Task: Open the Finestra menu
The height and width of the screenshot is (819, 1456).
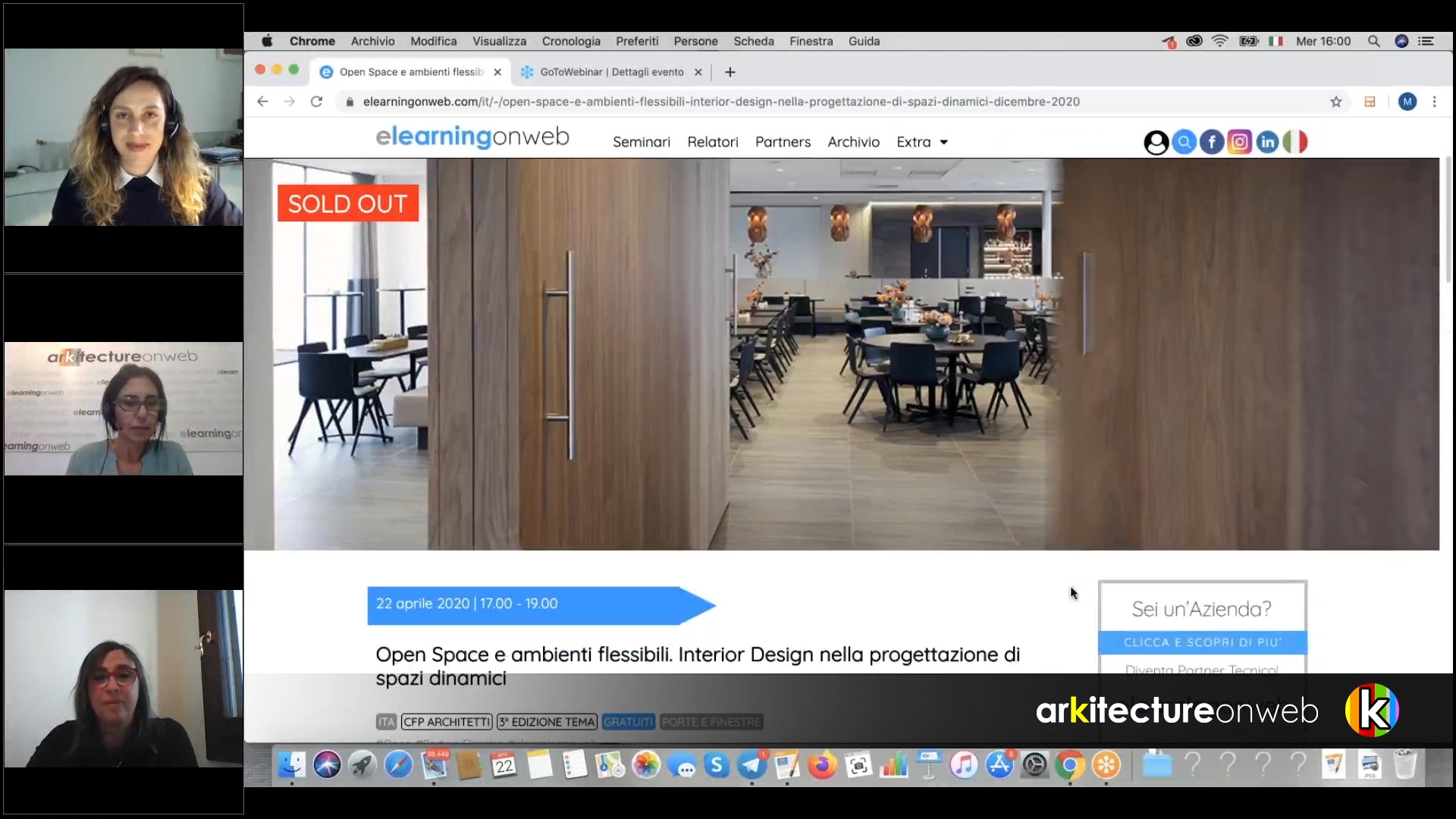Action: click(811, 42)
